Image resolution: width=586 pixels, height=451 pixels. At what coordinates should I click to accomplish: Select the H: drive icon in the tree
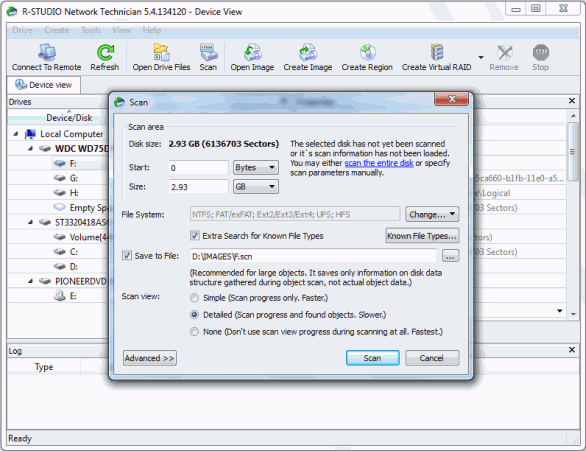pyautogui.click(x=59, y=192)
